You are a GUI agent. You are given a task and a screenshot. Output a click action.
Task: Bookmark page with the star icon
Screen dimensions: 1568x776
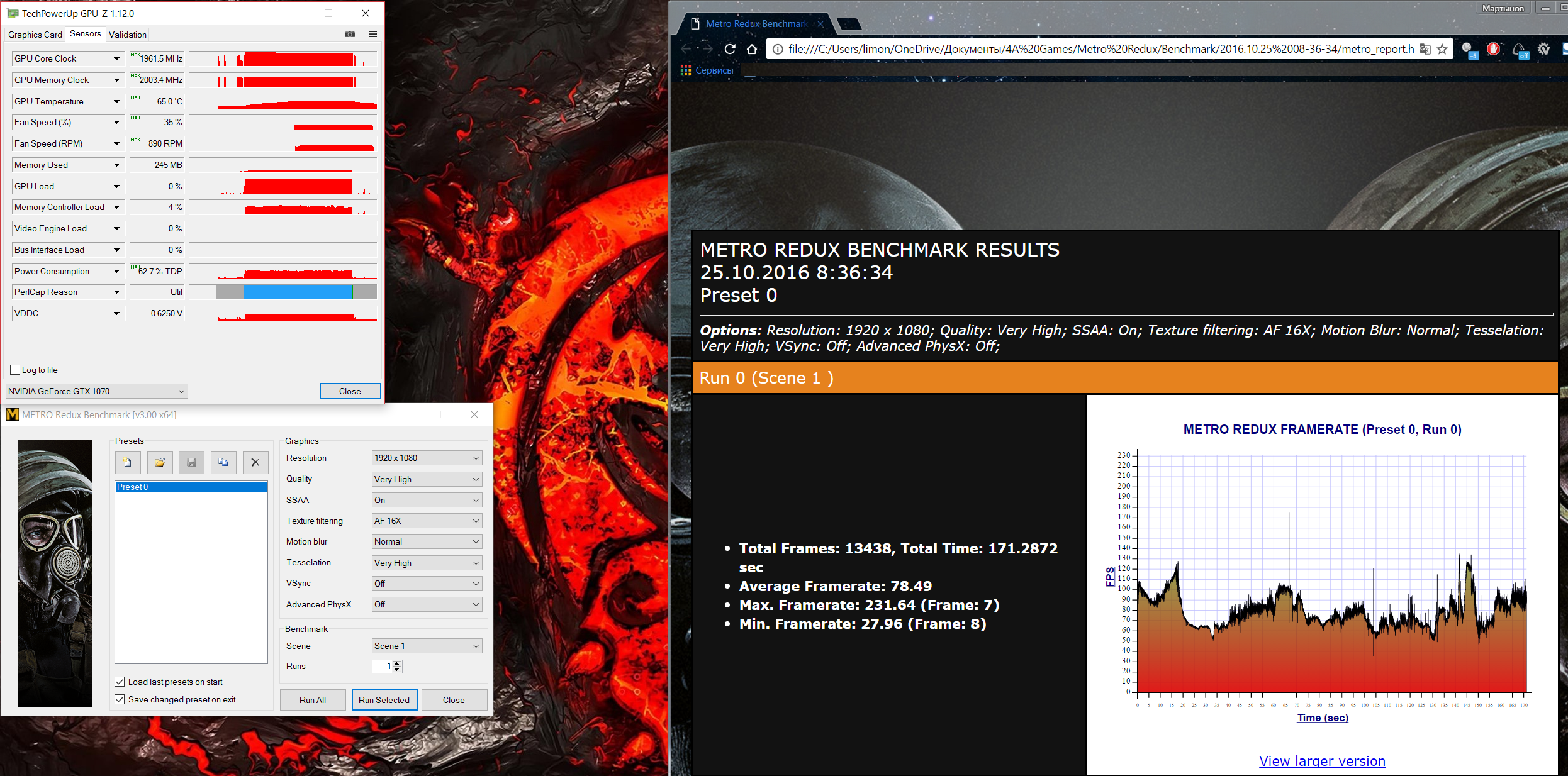(x=1442, y=49)
